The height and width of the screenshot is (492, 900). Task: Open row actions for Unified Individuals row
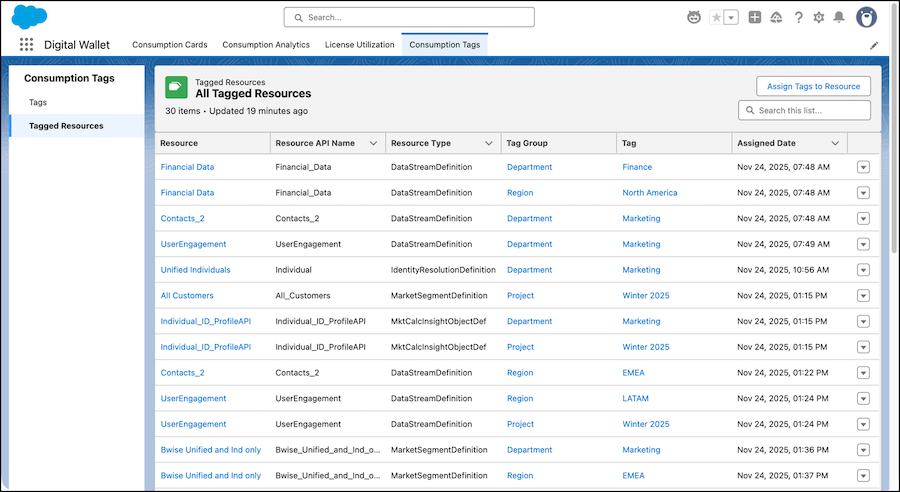tap(863, 270)
